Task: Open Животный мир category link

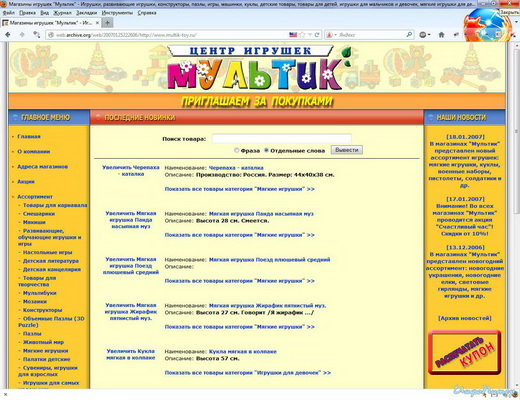Action: pyautogui.click(x=43, y=342)
